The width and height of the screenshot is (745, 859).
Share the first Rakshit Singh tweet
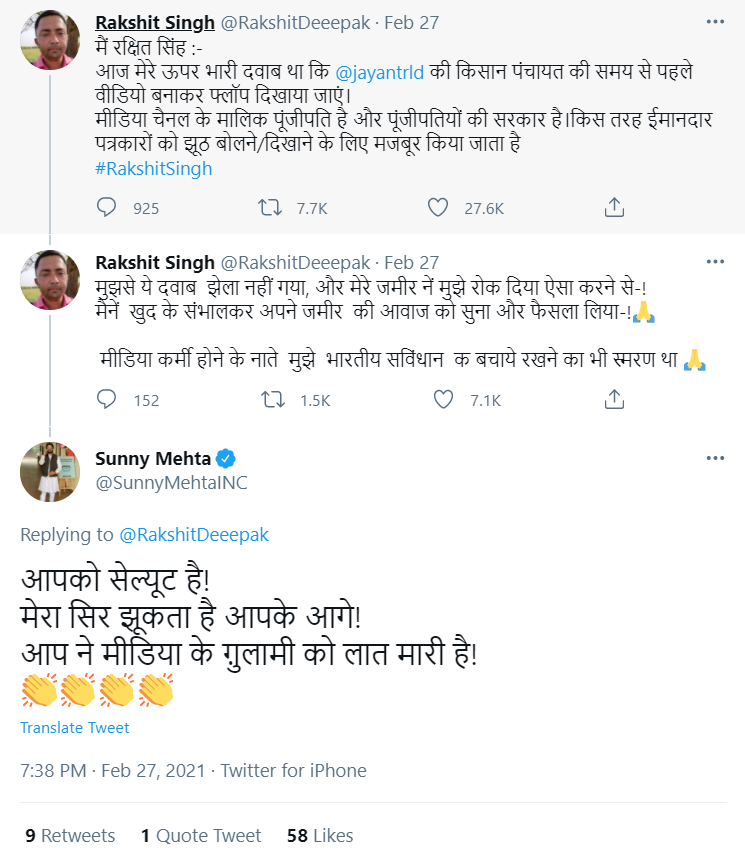coord(615,207)
